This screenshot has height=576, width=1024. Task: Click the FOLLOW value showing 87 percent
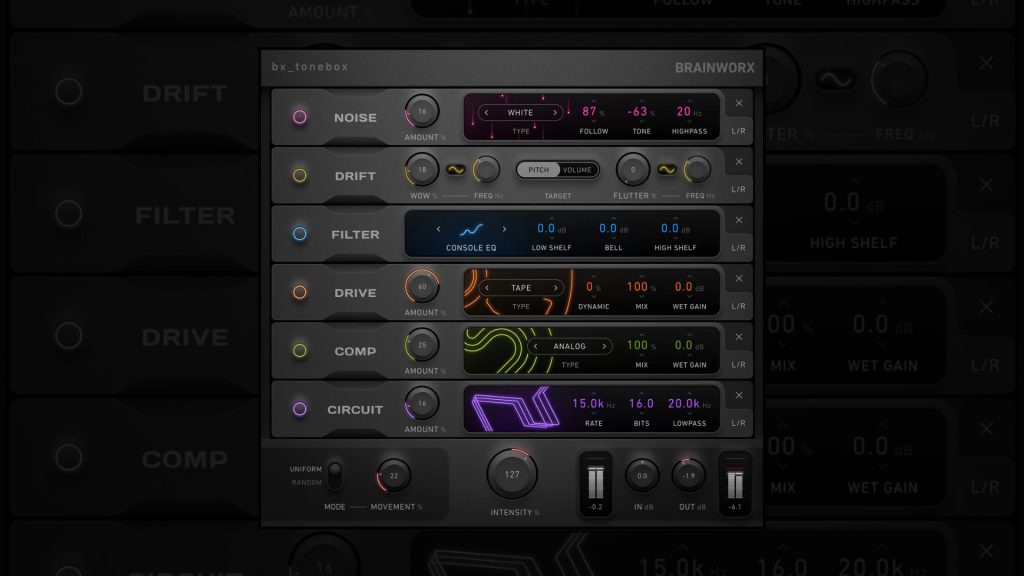pyautogui.click(x=588, y=113)
